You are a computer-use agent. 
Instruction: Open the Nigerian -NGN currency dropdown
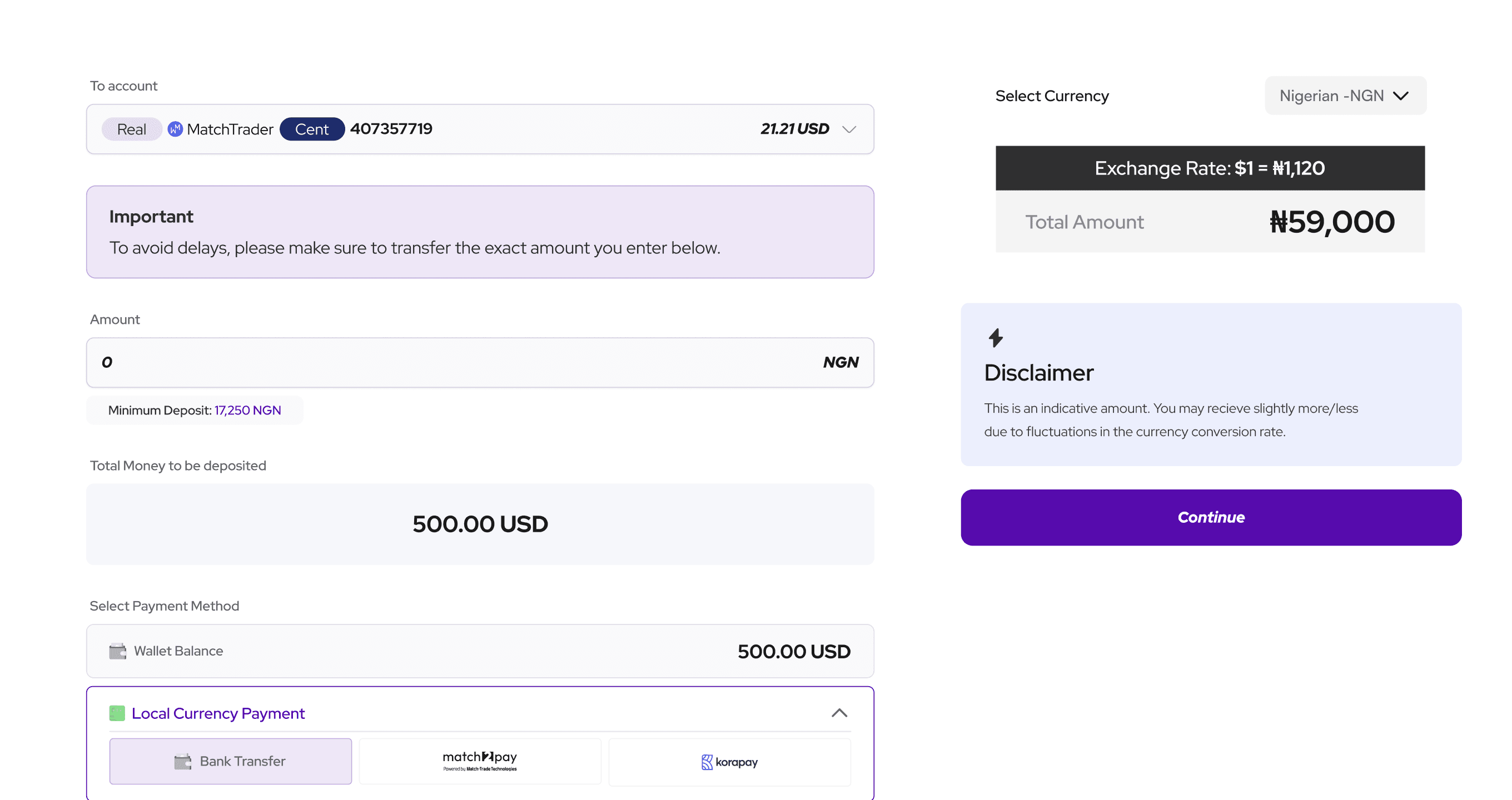(1345, 96)
